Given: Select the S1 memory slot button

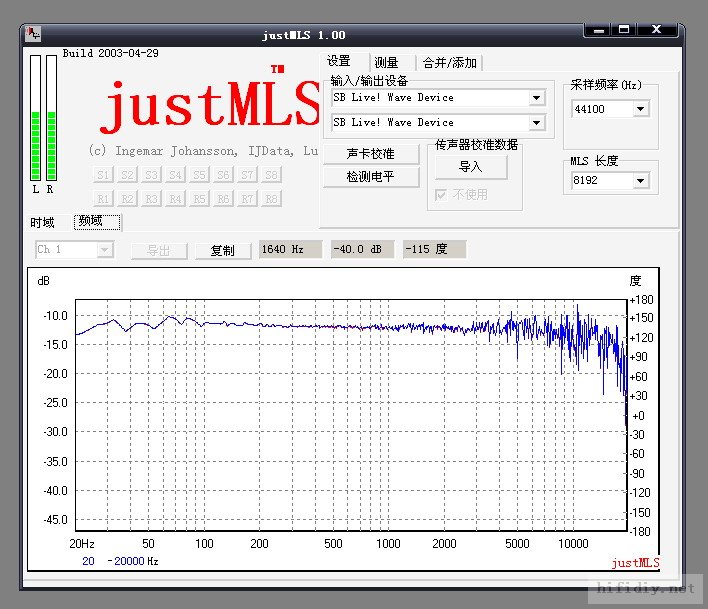Looking at the screenshot, I should (x=103, y=175).
